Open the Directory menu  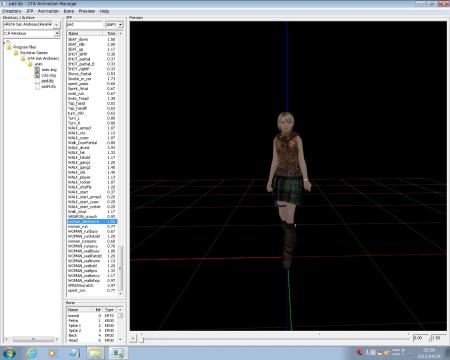point(12,11)
